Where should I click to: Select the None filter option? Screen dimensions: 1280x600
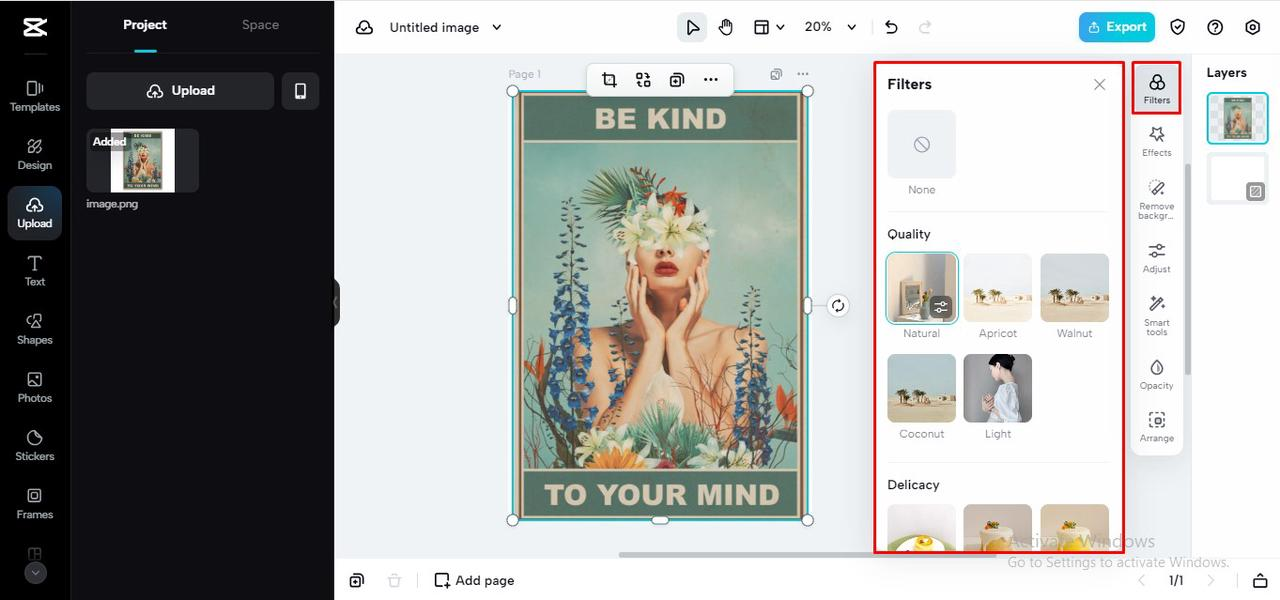point(921,143)
